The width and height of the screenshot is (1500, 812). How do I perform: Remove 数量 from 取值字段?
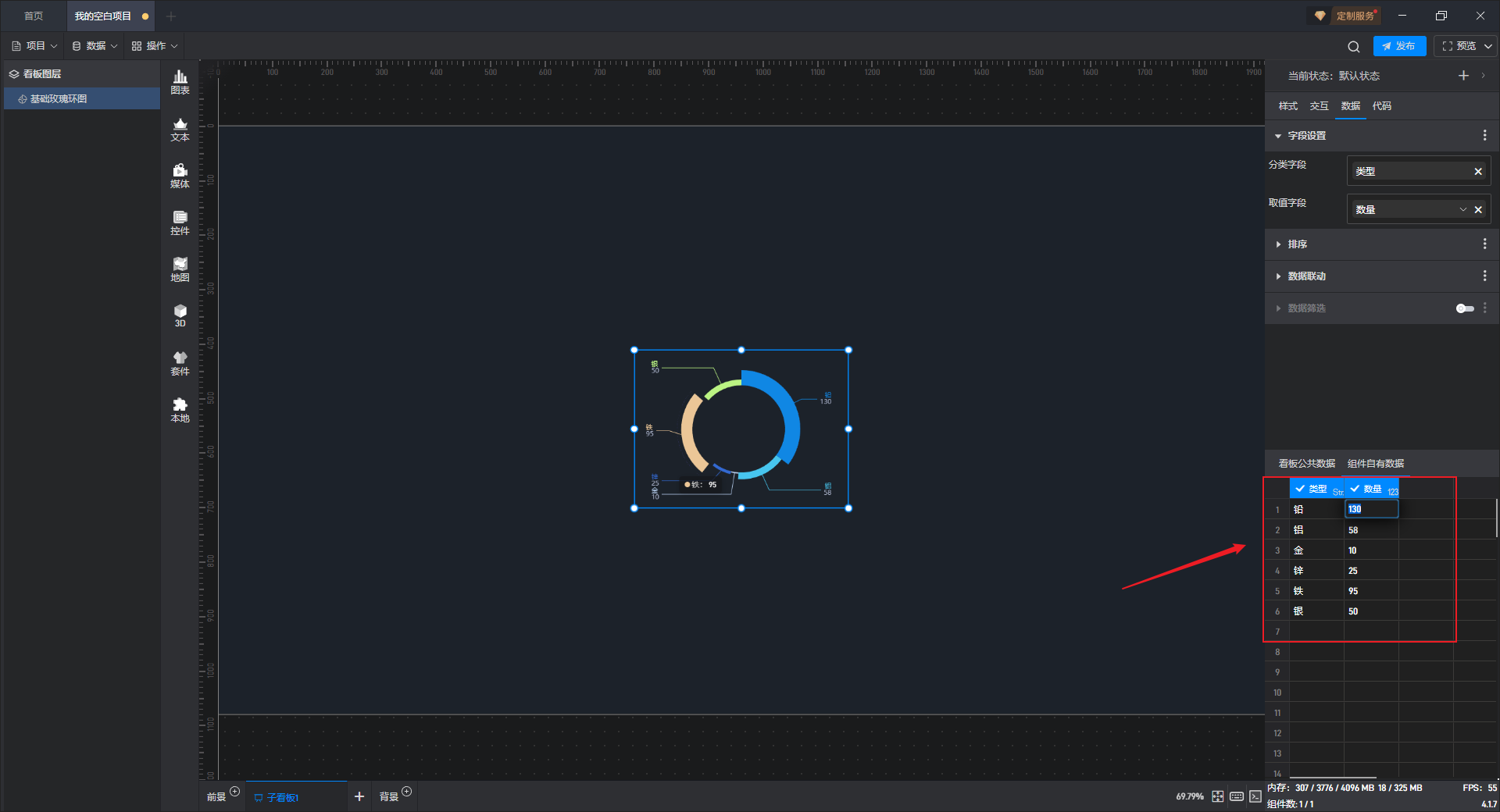coord(1478,210)
